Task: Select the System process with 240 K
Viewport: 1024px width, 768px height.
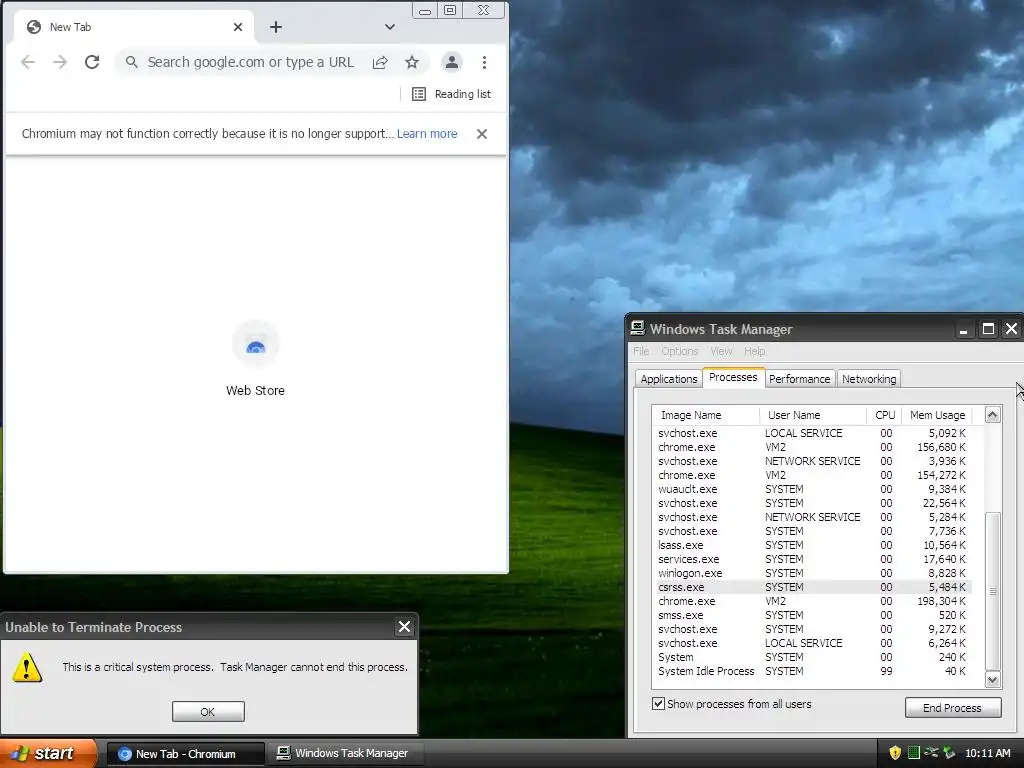Action: [x=812, y=658]
